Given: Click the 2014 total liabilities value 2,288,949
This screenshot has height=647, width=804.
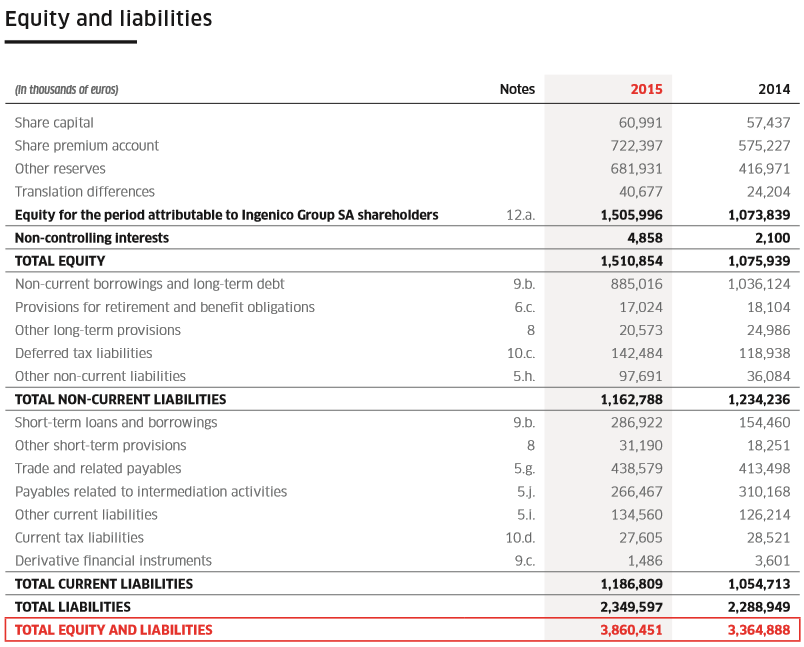Looking at the screenshot, I should tap(759, 606).
